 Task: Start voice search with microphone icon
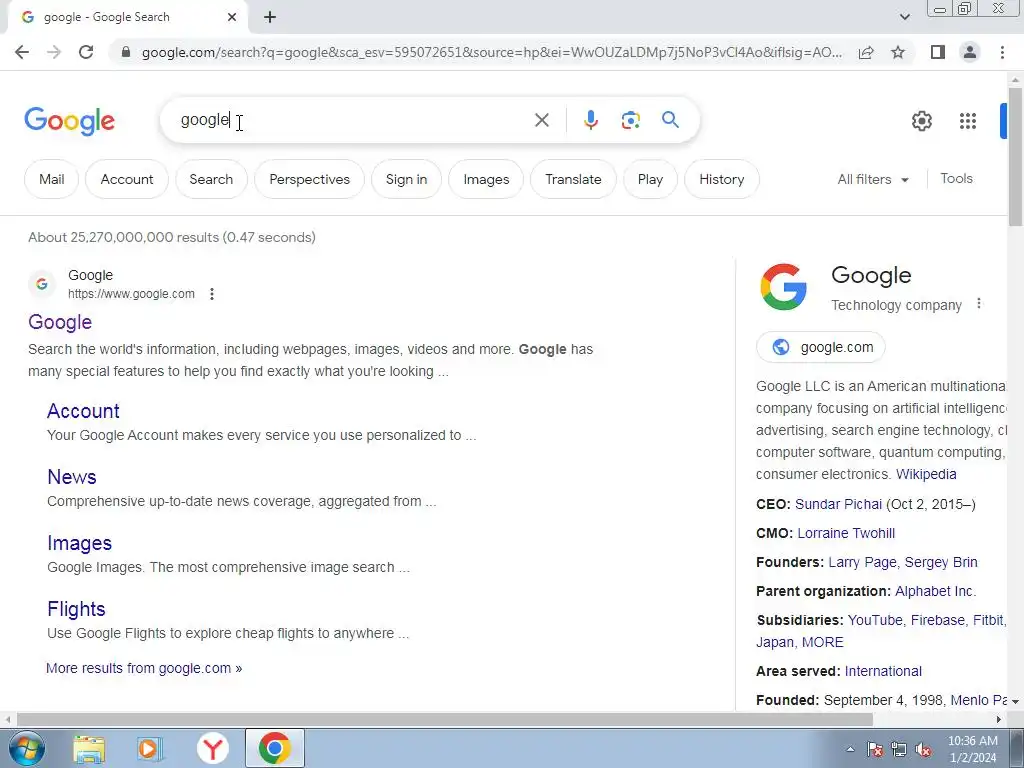click(590, 120)
